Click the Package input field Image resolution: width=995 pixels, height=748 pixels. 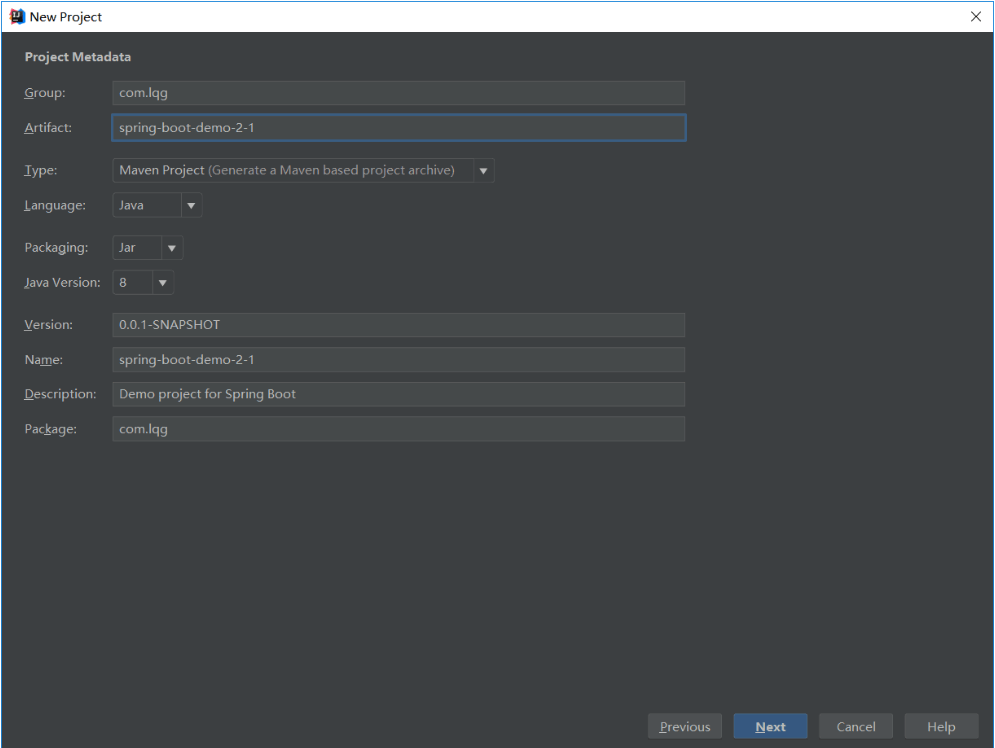pos(399,429)
